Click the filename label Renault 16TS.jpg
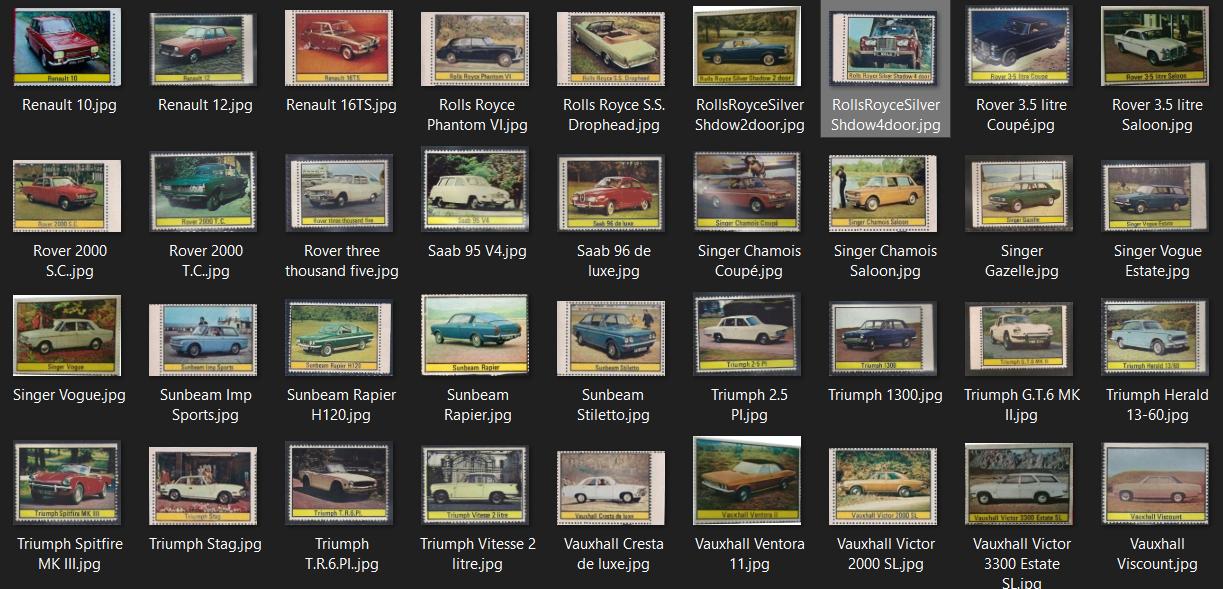 pyautogui.click(x=341, y=105)
